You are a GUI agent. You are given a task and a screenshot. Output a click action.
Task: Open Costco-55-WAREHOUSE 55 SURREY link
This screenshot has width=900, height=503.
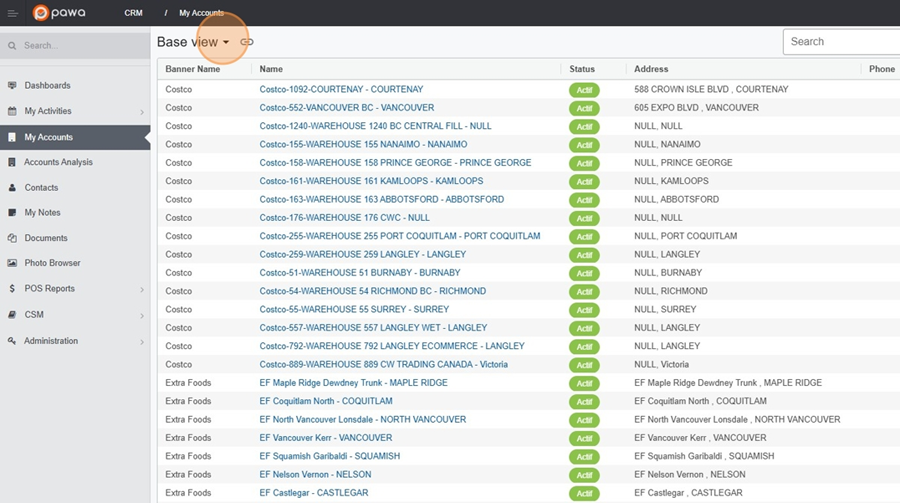click(354, 309)
